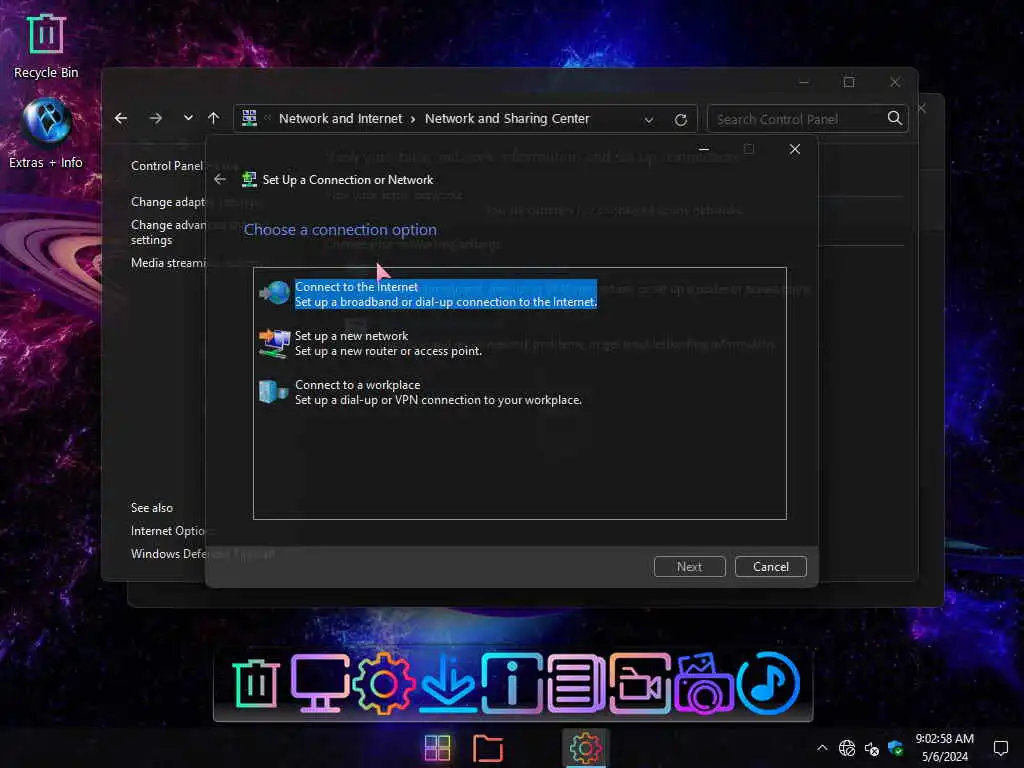
Task: Select Set up a new network option
Action: tap(388, 344)
